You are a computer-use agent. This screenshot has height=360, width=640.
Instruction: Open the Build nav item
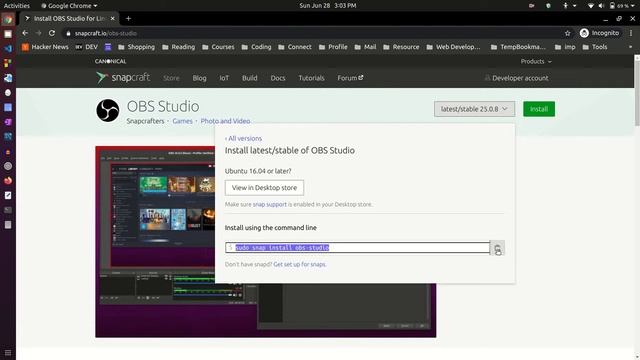tap(249, 78)
